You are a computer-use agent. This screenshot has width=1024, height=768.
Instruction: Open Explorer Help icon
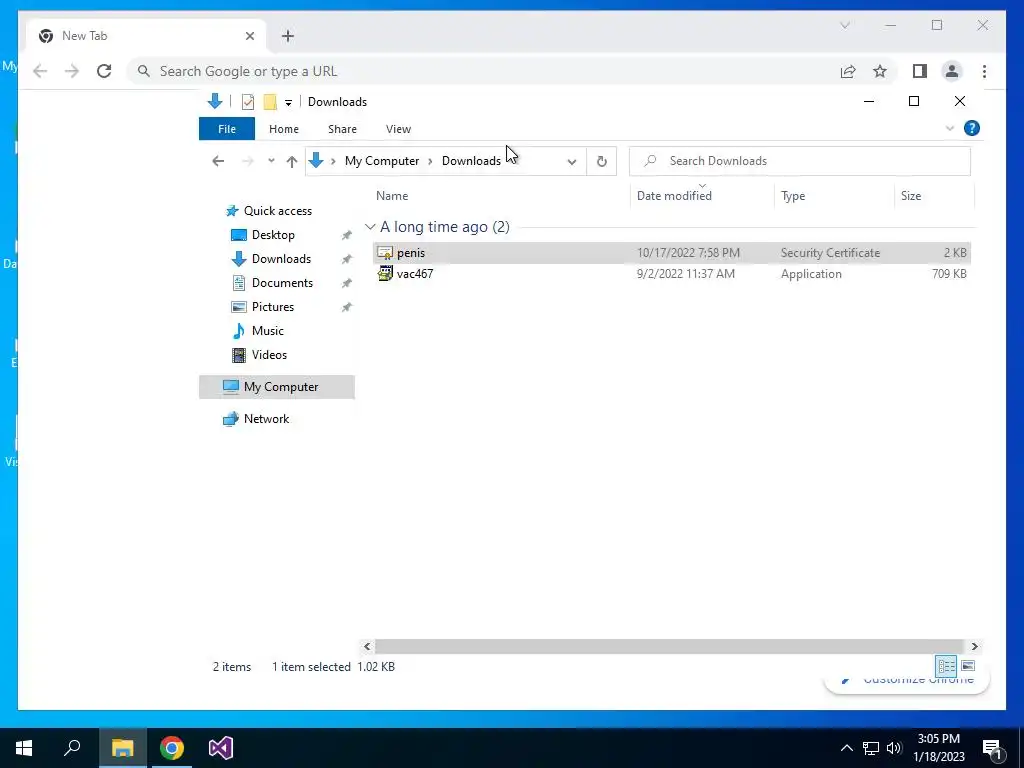click(972, 128)
